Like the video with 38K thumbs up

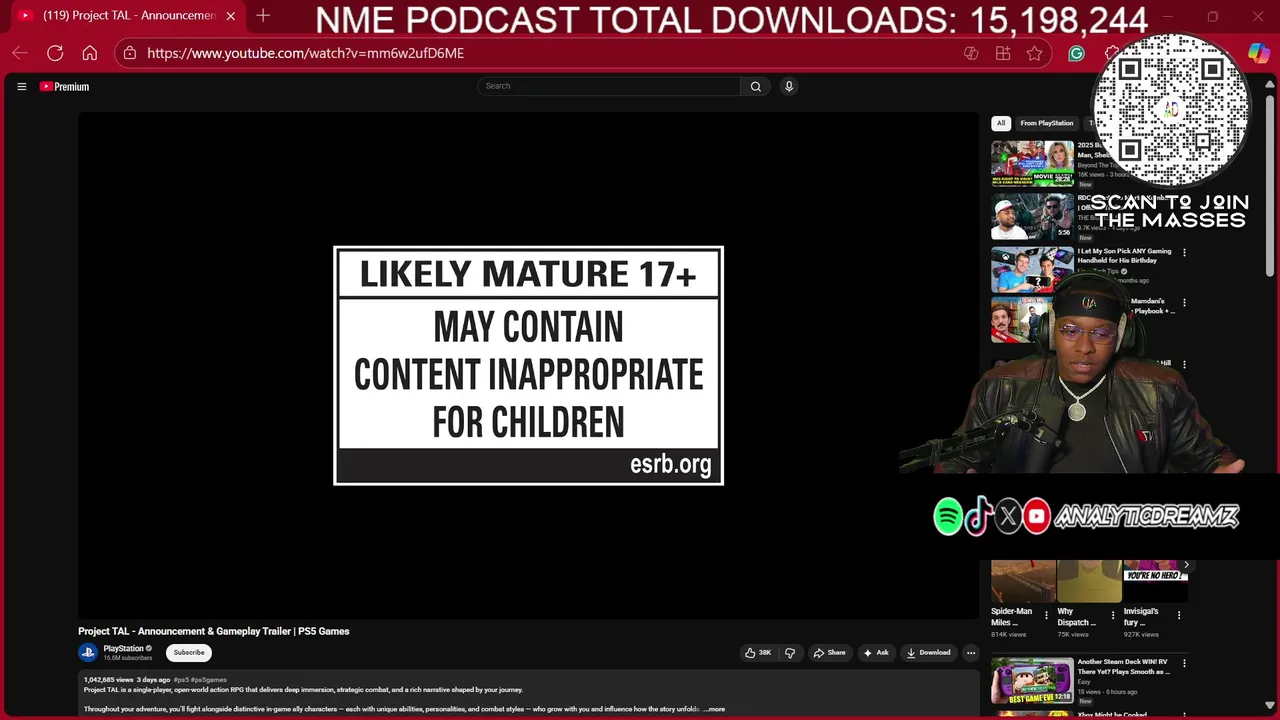pyautogui.click(x=759, y=653)
